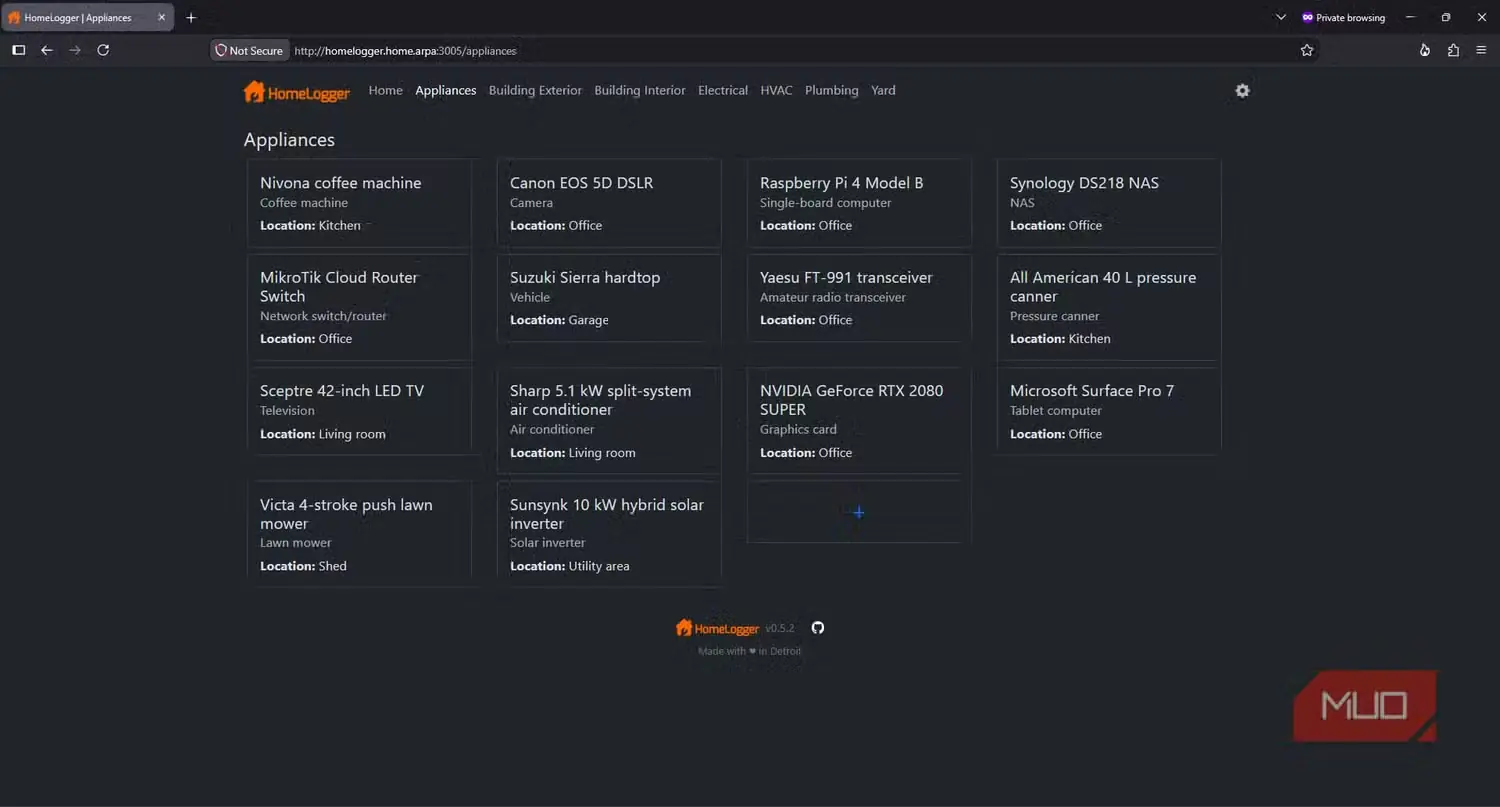The image size is (1500, 807).
Task: Click the 'Location: Shed' text
Action: click(303, 566)
